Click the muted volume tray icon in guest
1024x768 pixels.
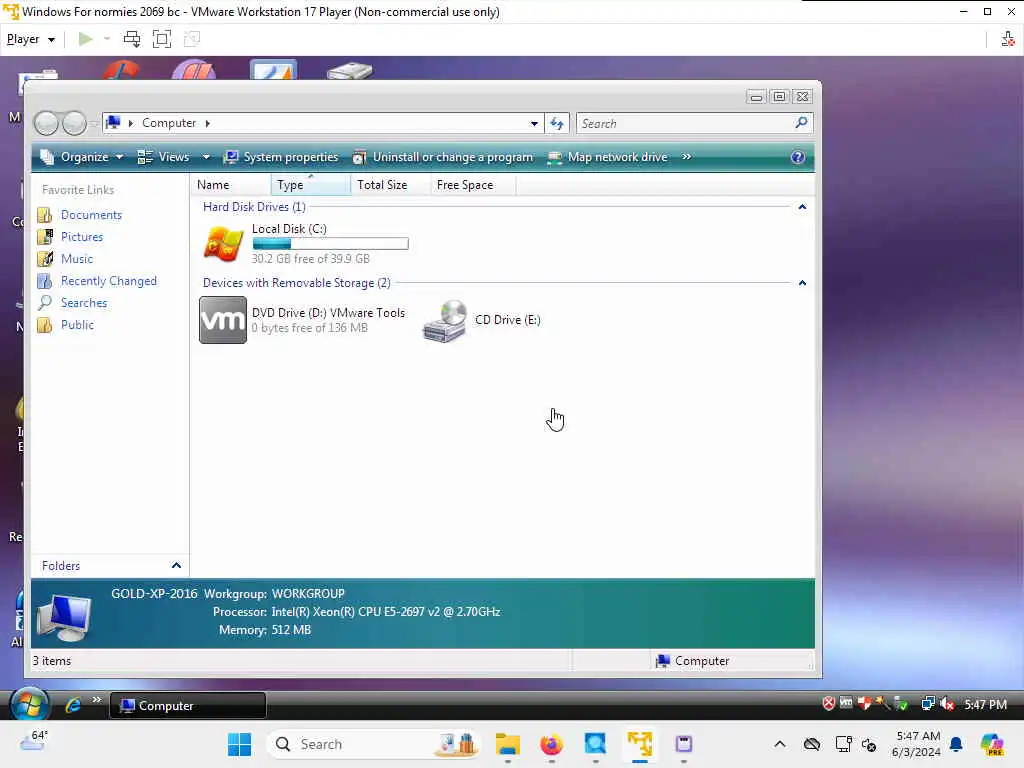point(947,704)
